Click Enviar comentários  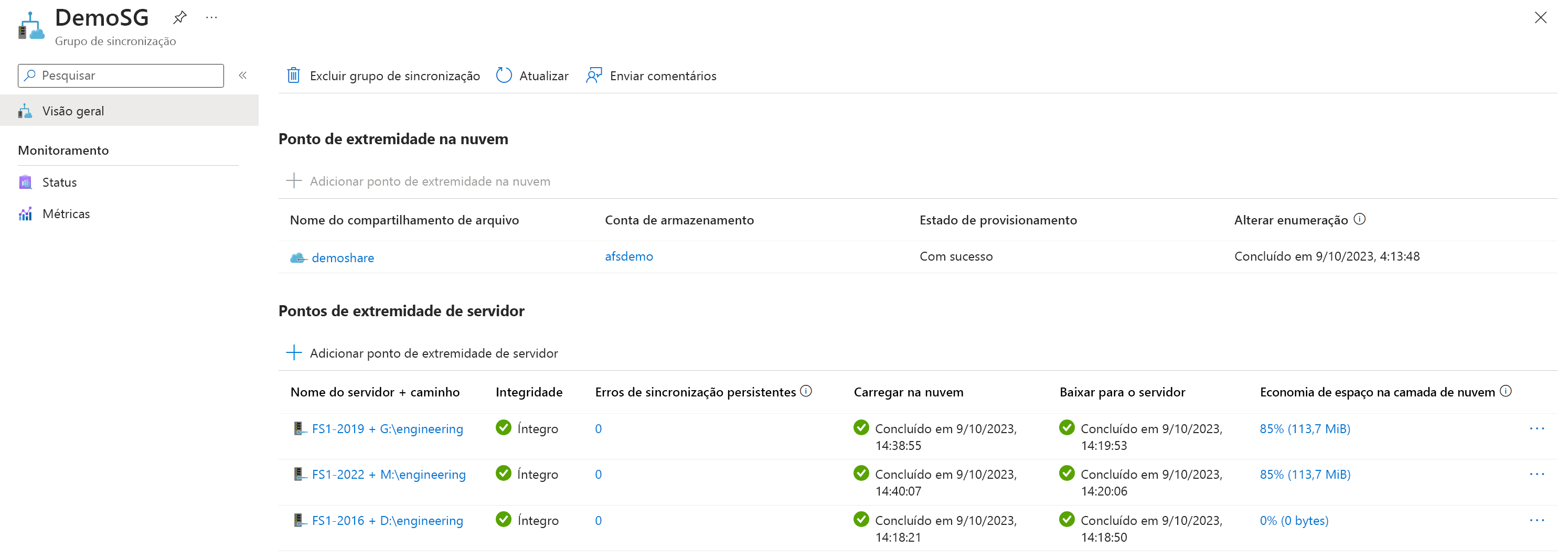652,76
